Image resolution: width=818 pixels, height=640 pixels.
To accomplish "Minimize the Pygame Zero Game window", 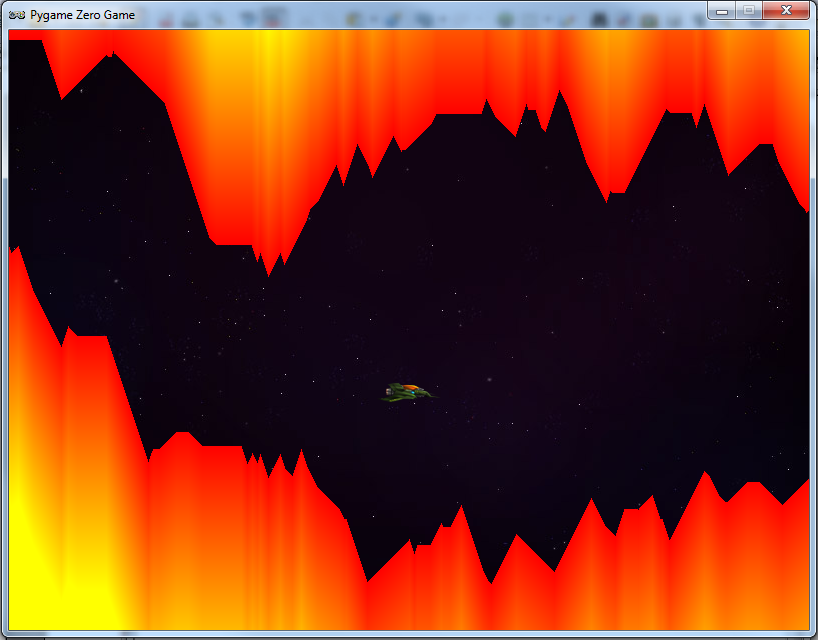I will [722, 10].
